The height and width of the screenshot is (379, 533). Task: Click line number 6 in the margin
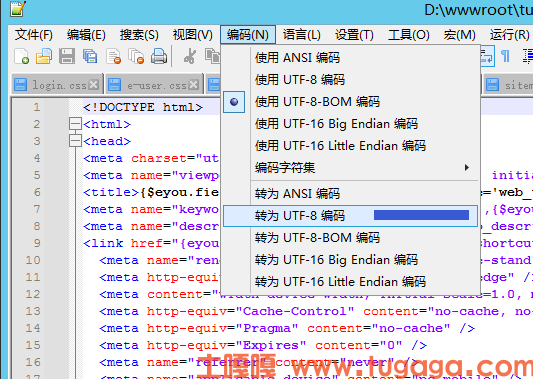click(x=37, y=192)
